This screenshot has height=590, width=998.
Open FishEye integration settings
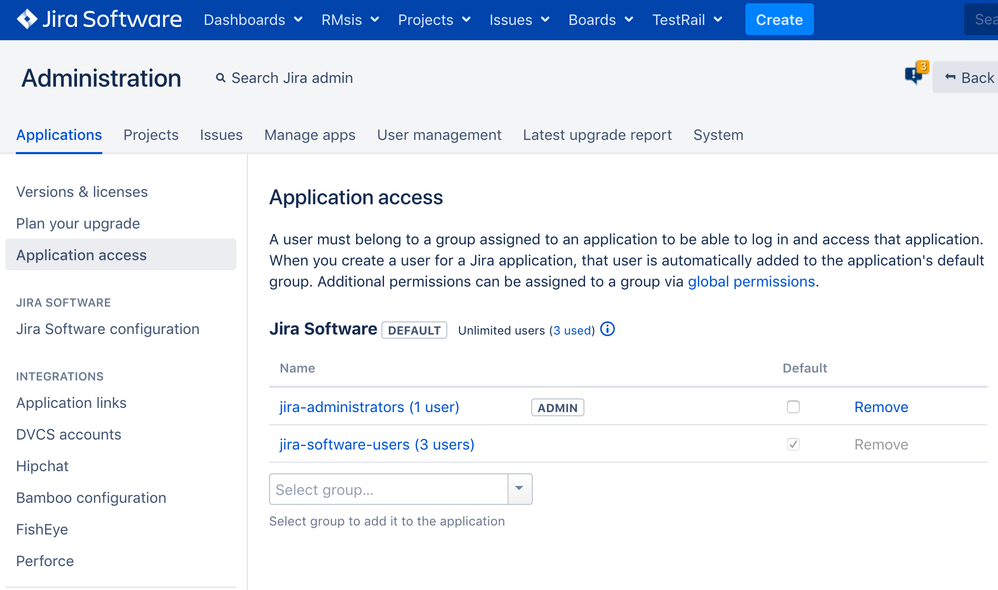coord(42,529)
